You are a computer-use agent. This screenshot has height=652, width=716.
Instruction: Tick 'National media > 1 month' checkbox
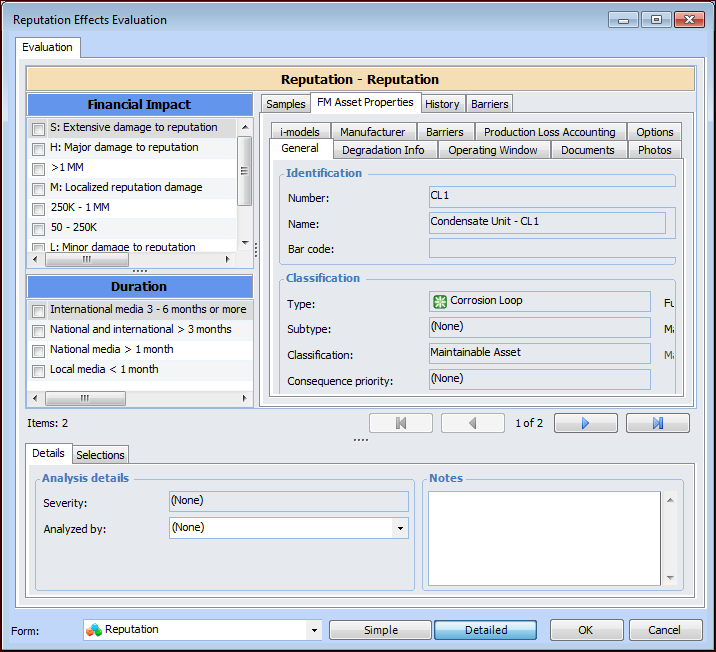(x=38, y=350)
